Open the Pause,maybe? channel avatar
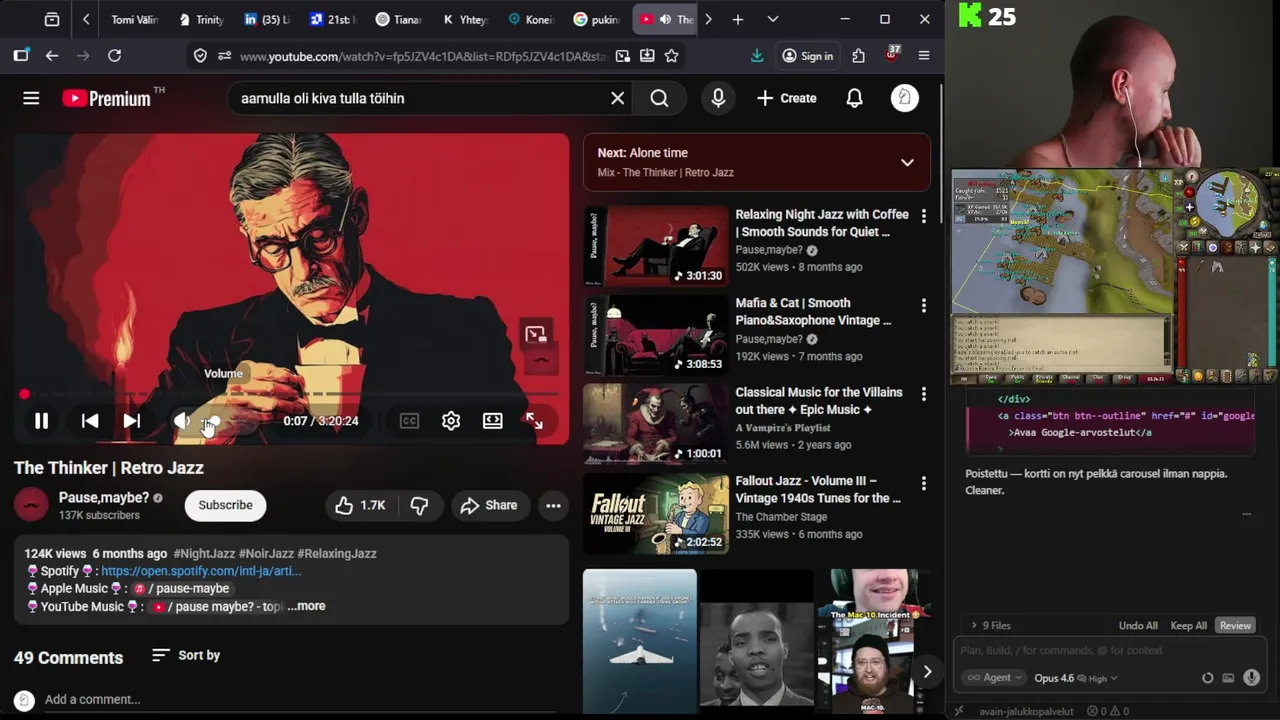The image size is (1280, 720). point(31,505)
